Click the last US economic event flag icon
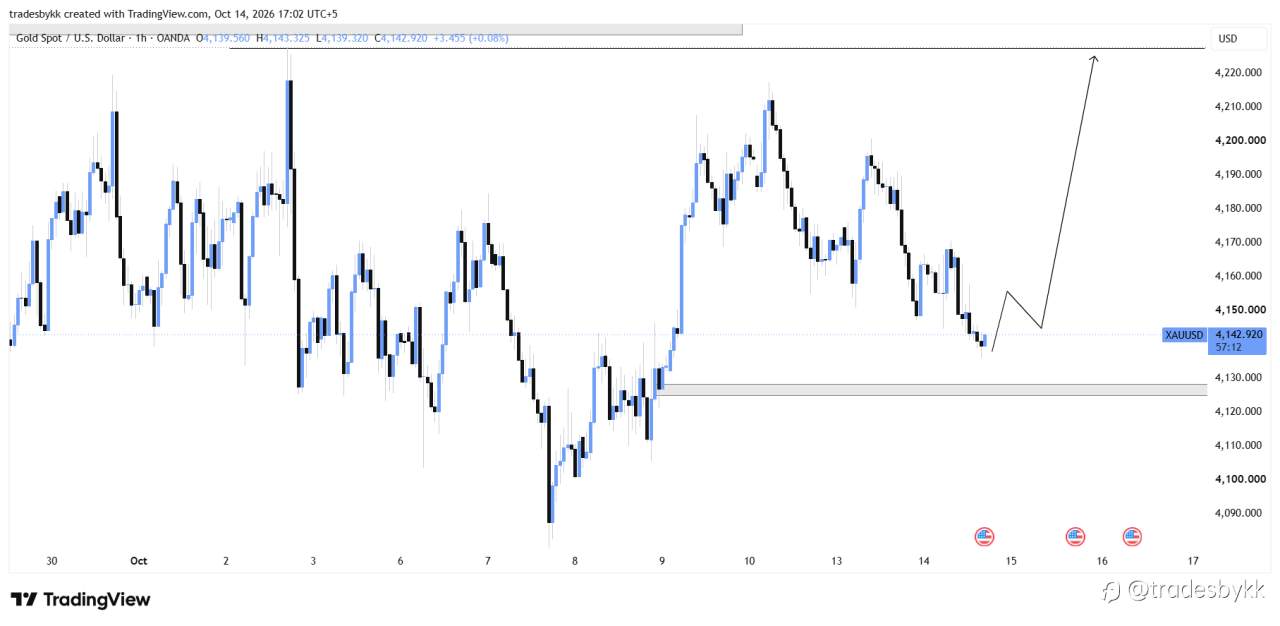 pyautogui.click(x=1132, y=537)
